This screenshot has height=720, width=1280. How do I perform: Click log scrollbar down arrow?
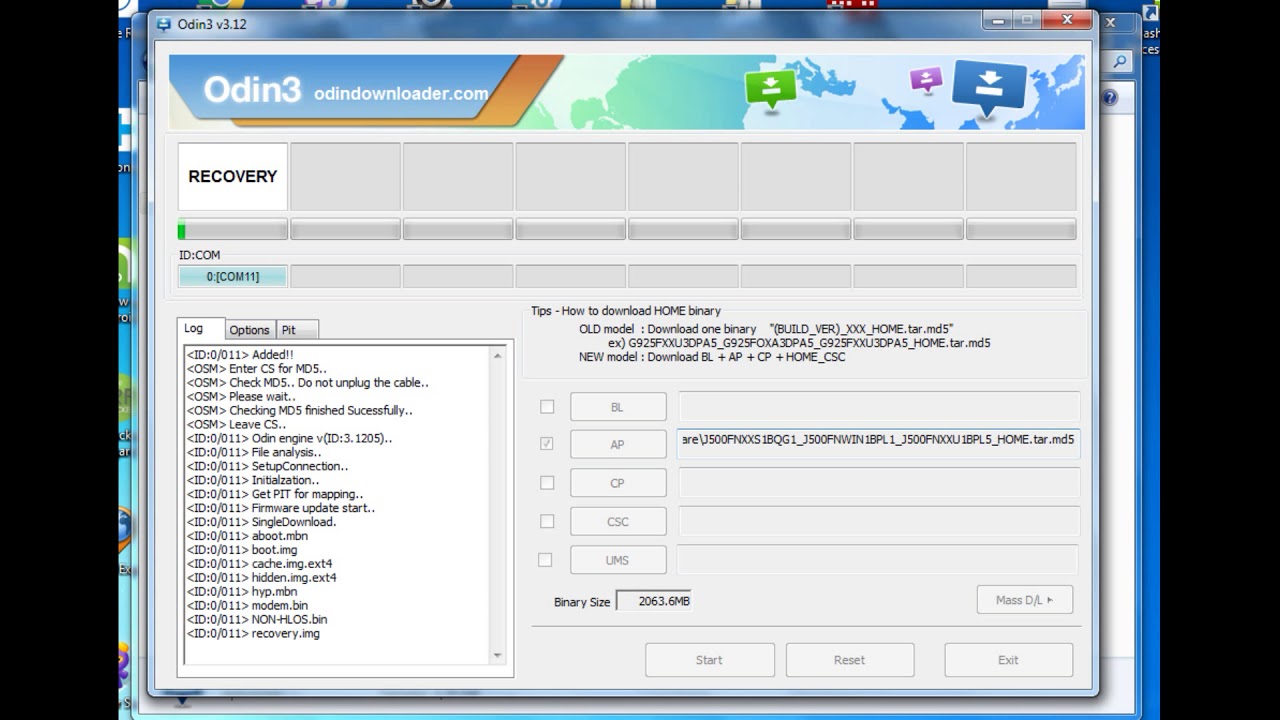click(x=497, y=656)
